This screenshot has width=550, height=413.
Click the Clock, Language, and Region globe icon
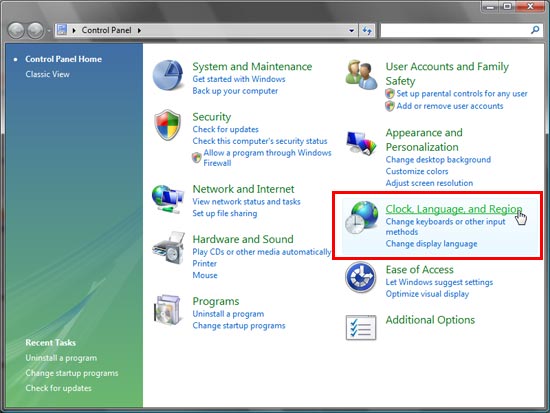pos(361,218)
